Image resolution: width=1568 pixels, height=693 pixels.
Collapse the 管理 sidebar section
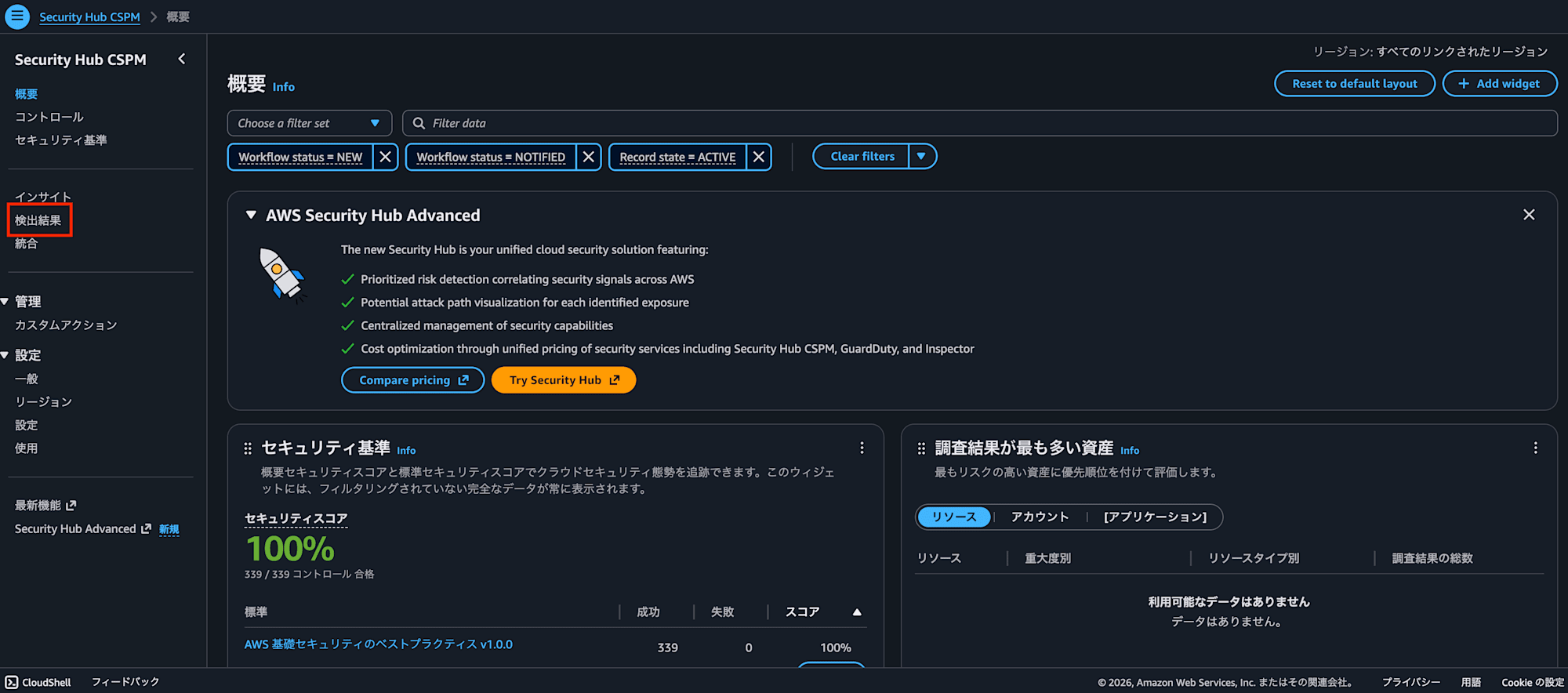coord(5,302)
